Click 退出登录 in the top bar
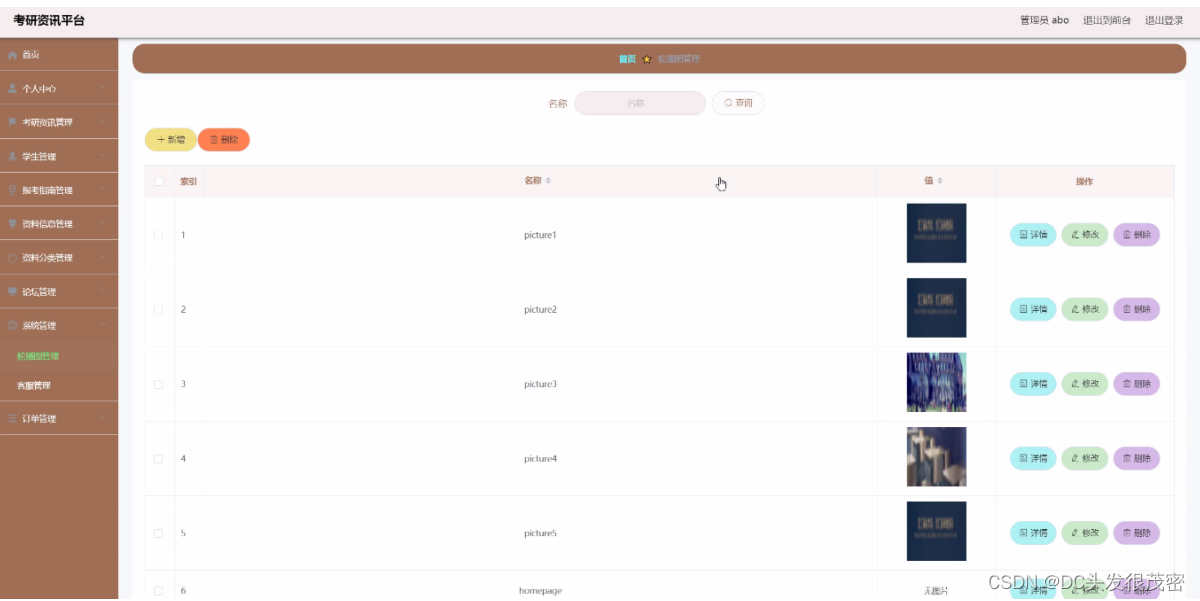1200x601 pixels. (x=1164, y=20)
